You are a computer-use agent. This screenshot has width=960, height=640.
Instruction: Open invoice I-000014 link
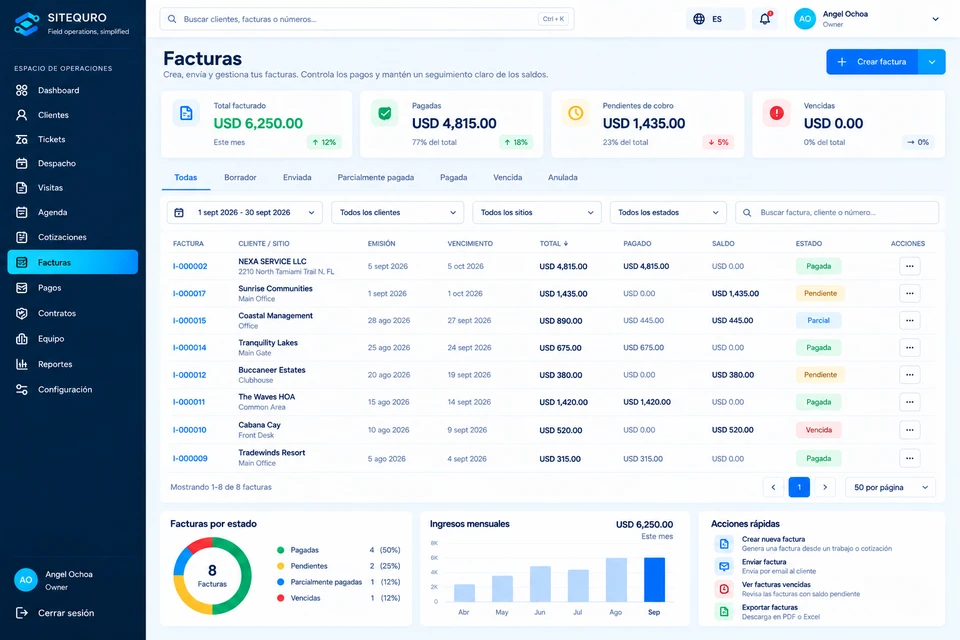(x=189, y=348)
